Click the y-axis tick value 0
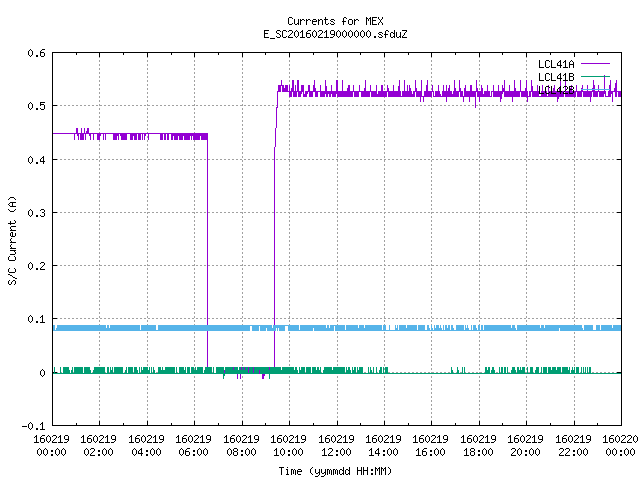This screenshot has width=640, height=480. point(42,373)
